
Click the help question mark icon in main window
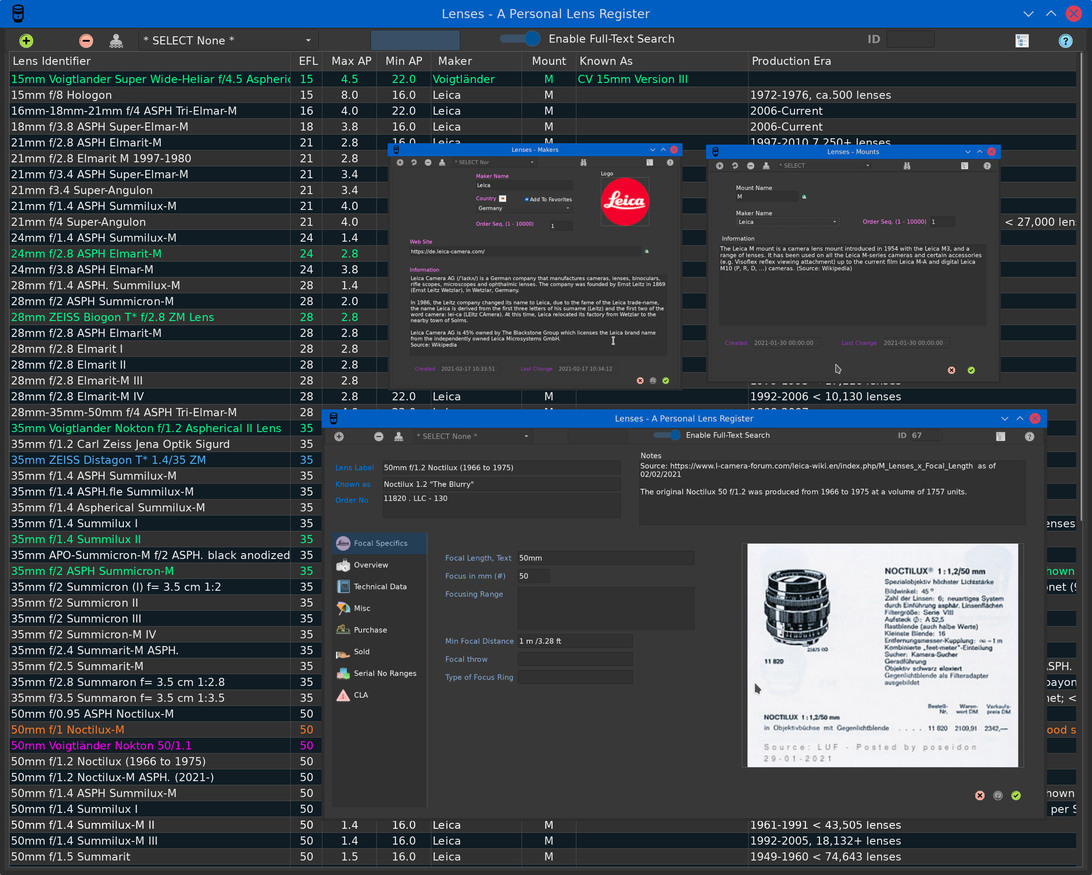click(1065, 41)
